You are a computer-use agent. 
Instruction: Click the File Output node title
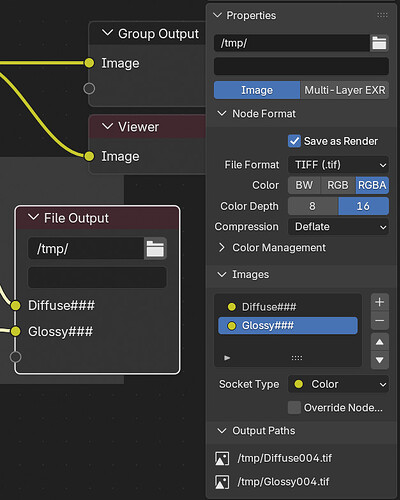point(76,218)
